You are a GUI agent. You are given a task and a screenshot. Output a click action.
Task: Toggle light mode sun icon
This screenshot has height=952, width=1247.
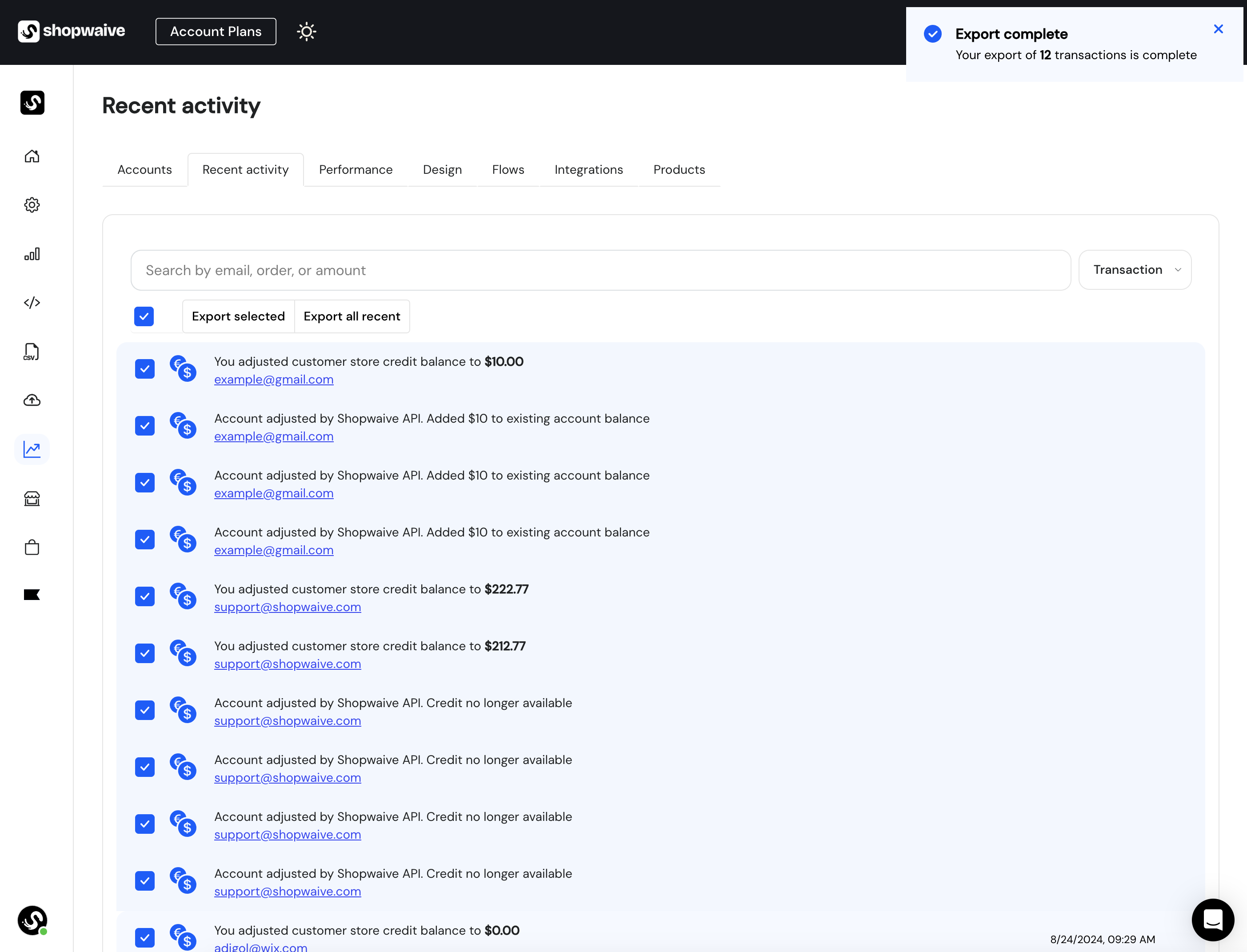pyautogui.click(x=307, y=32)
